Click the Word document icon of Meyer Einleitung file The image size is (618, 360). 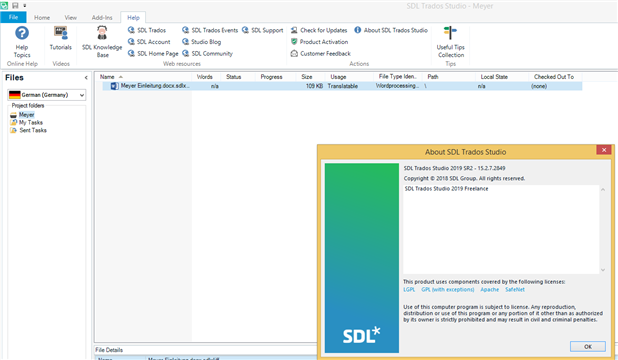(x=114, y=86)
